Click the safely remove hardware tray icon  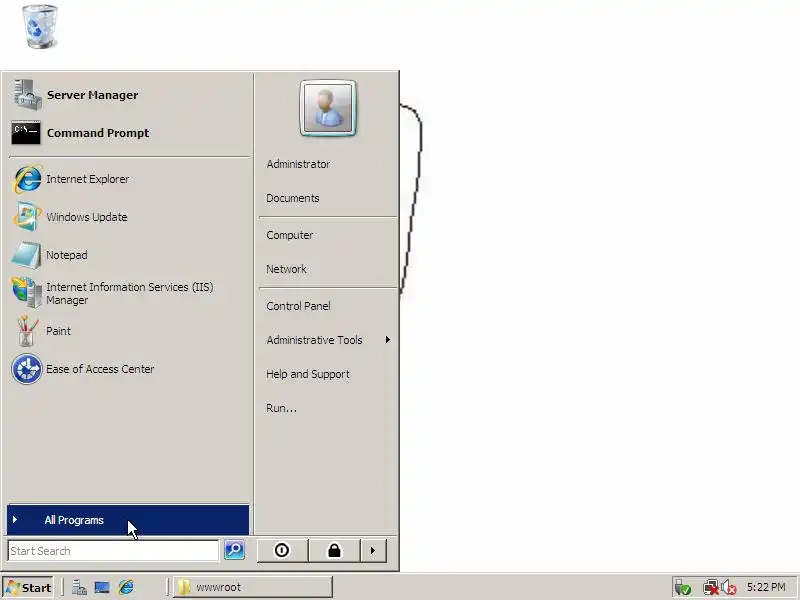click(683, 588)
